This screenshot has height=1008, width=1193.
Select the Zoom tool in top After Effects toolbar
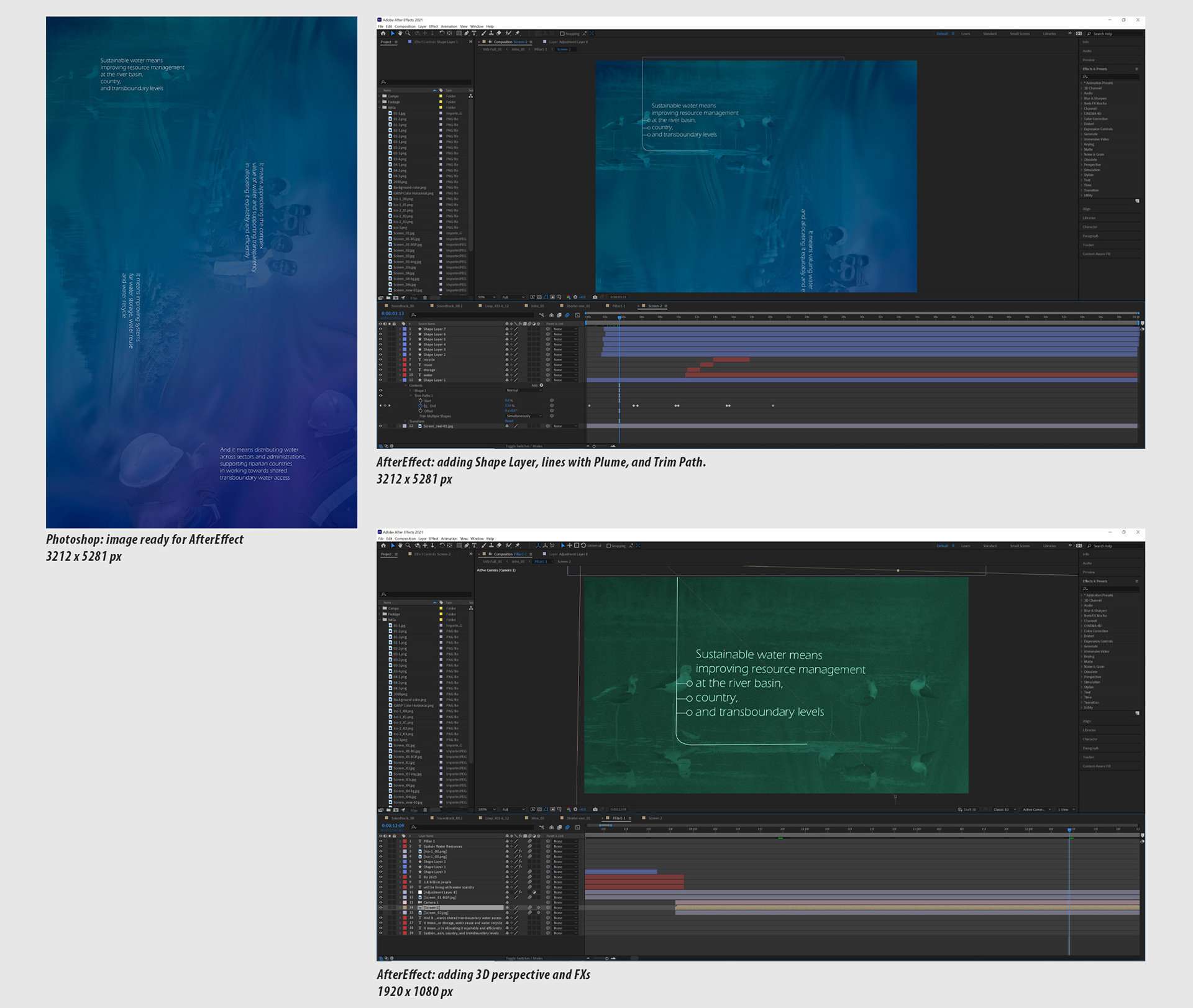pyautogui.click(x=408, y=33)
